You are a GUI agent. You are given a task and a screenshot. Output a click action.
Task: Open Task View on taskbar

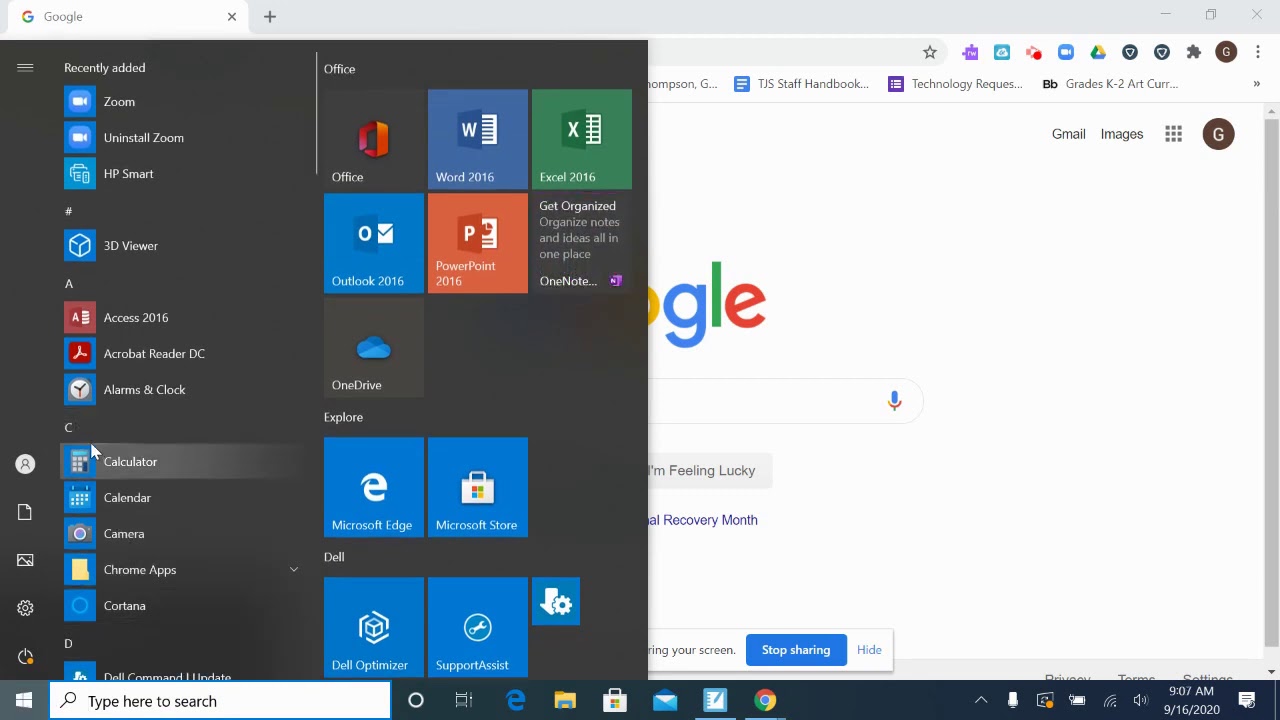[464, 701]
